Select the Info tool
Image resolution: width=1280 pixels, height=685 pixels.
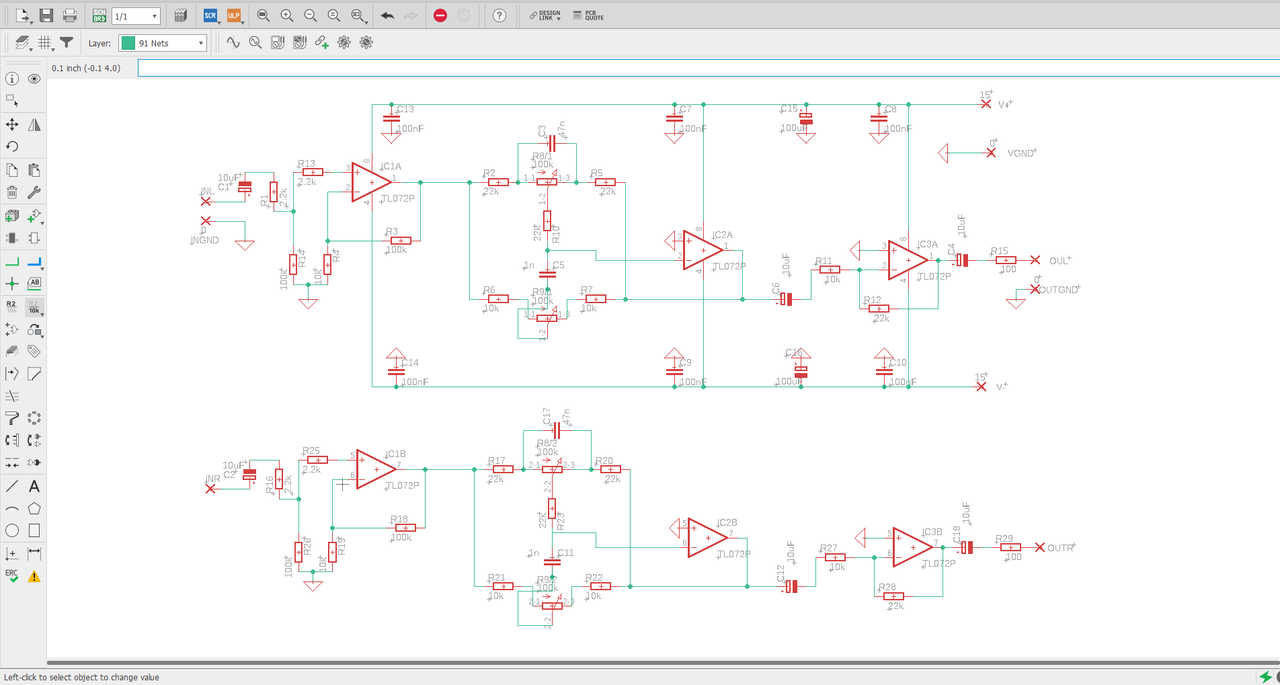point(12,79)
